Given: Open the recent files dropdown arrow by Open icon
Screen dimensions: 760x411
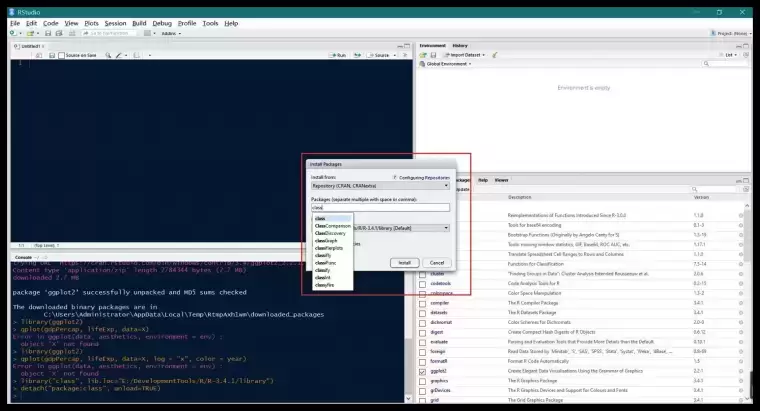Looking at the screenshot, I should 38,33.
